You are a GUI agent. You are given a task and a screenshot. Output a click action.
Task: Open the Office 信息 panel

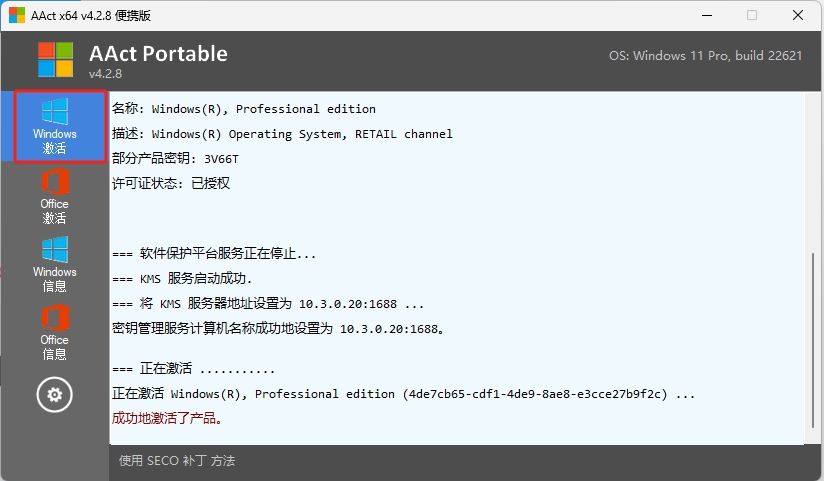click(x=55, y=333)
